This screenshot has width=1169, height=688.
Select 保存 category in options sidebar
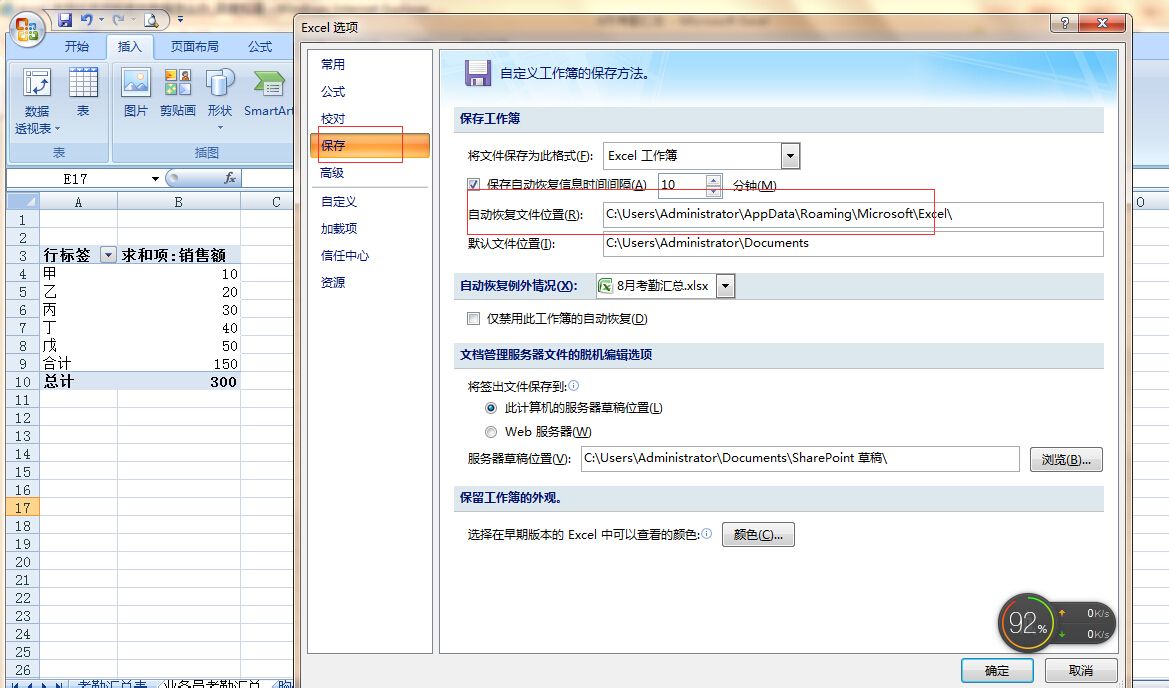370,145
